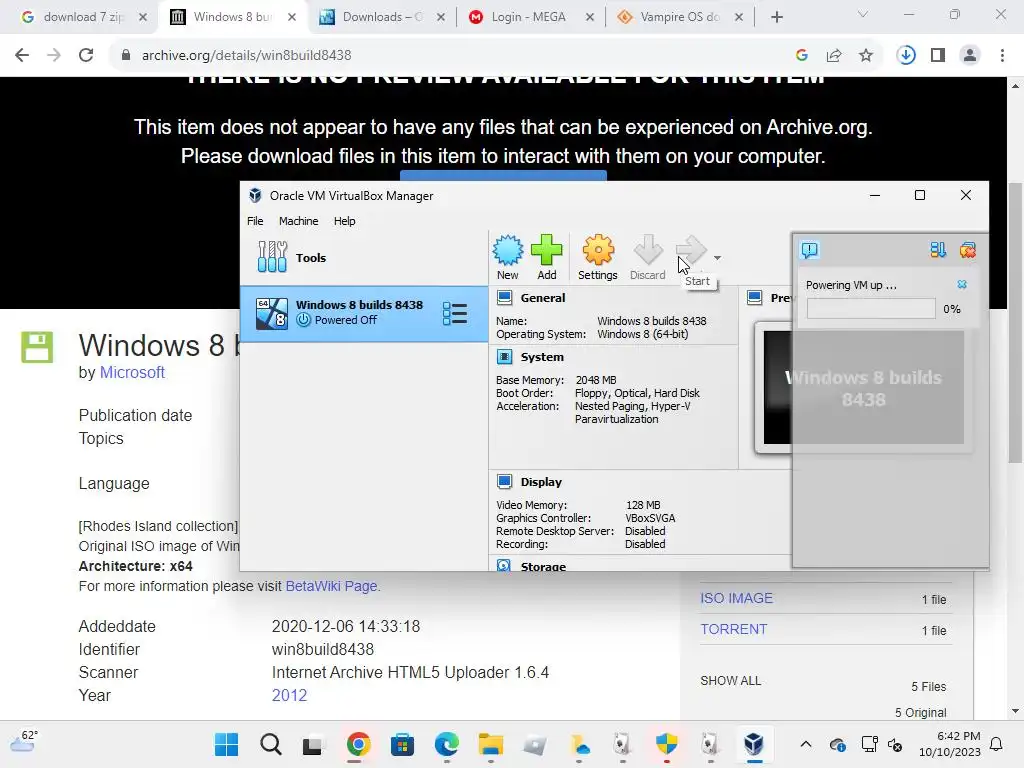Open the 2012 year link
The width and height of the screenshot is (1024, 768).
click(289, 695)
